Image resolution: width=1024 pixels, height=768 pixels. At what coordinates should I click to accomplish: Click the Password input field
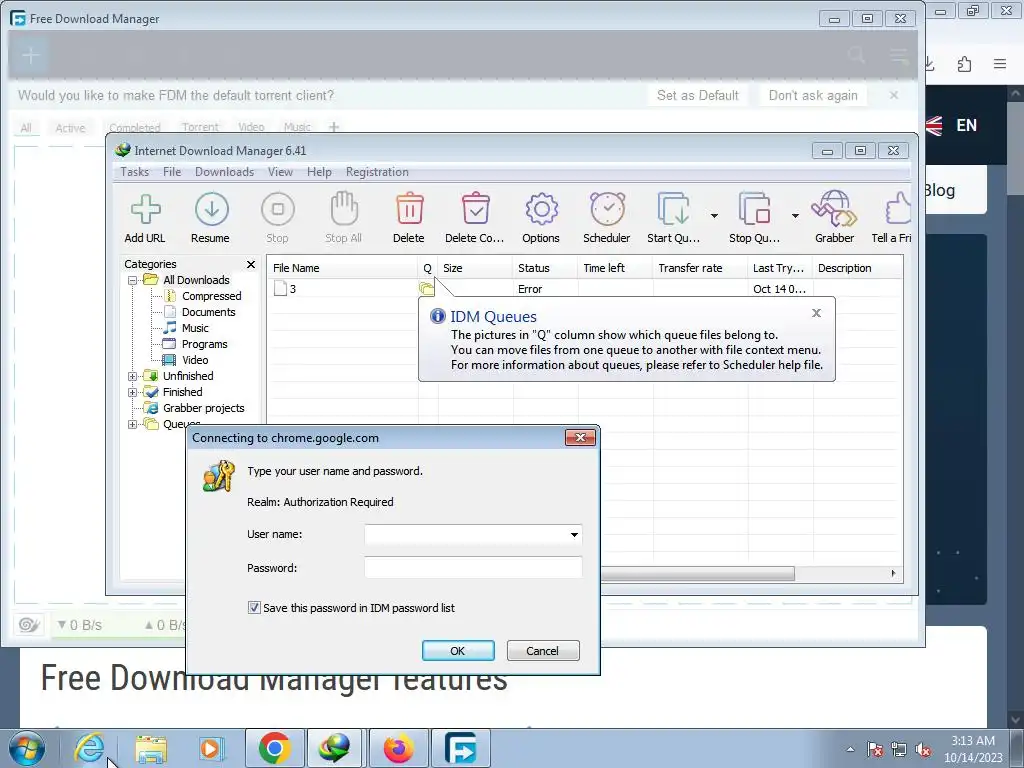(473, 568)
